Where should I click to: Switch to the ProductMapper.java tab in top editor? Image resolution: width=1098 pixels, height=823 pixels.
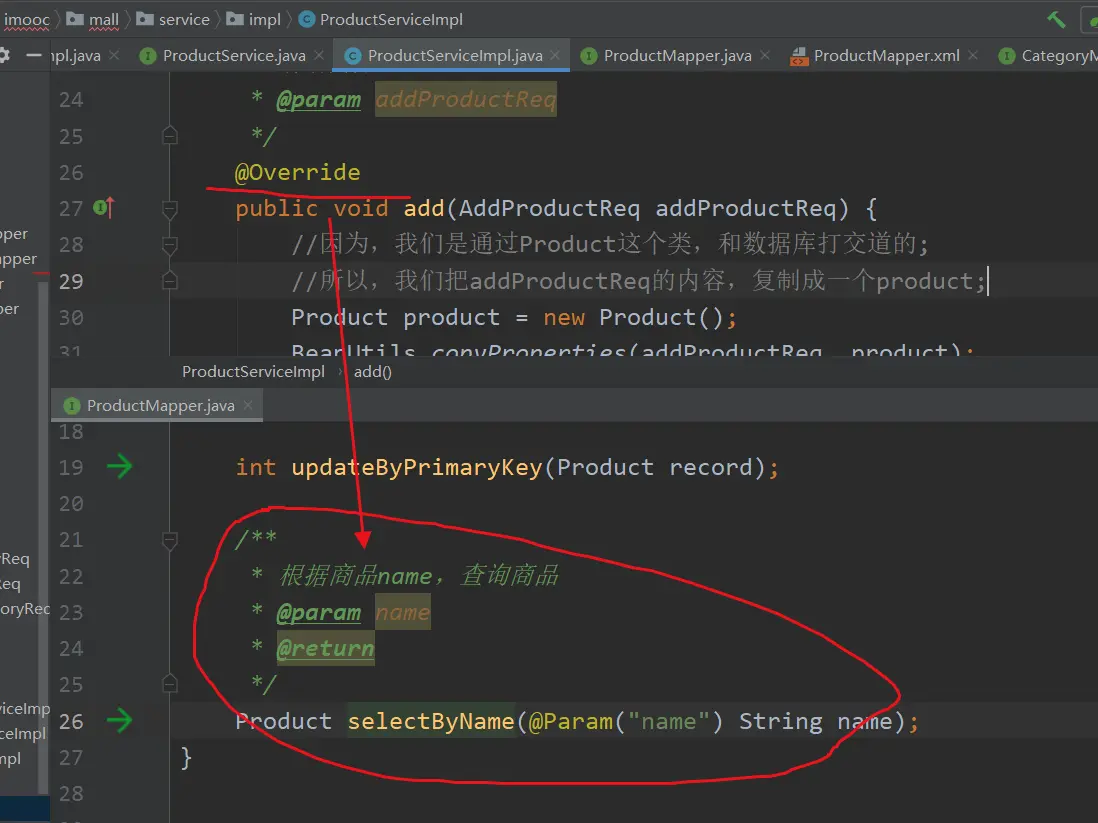(677, 56)
